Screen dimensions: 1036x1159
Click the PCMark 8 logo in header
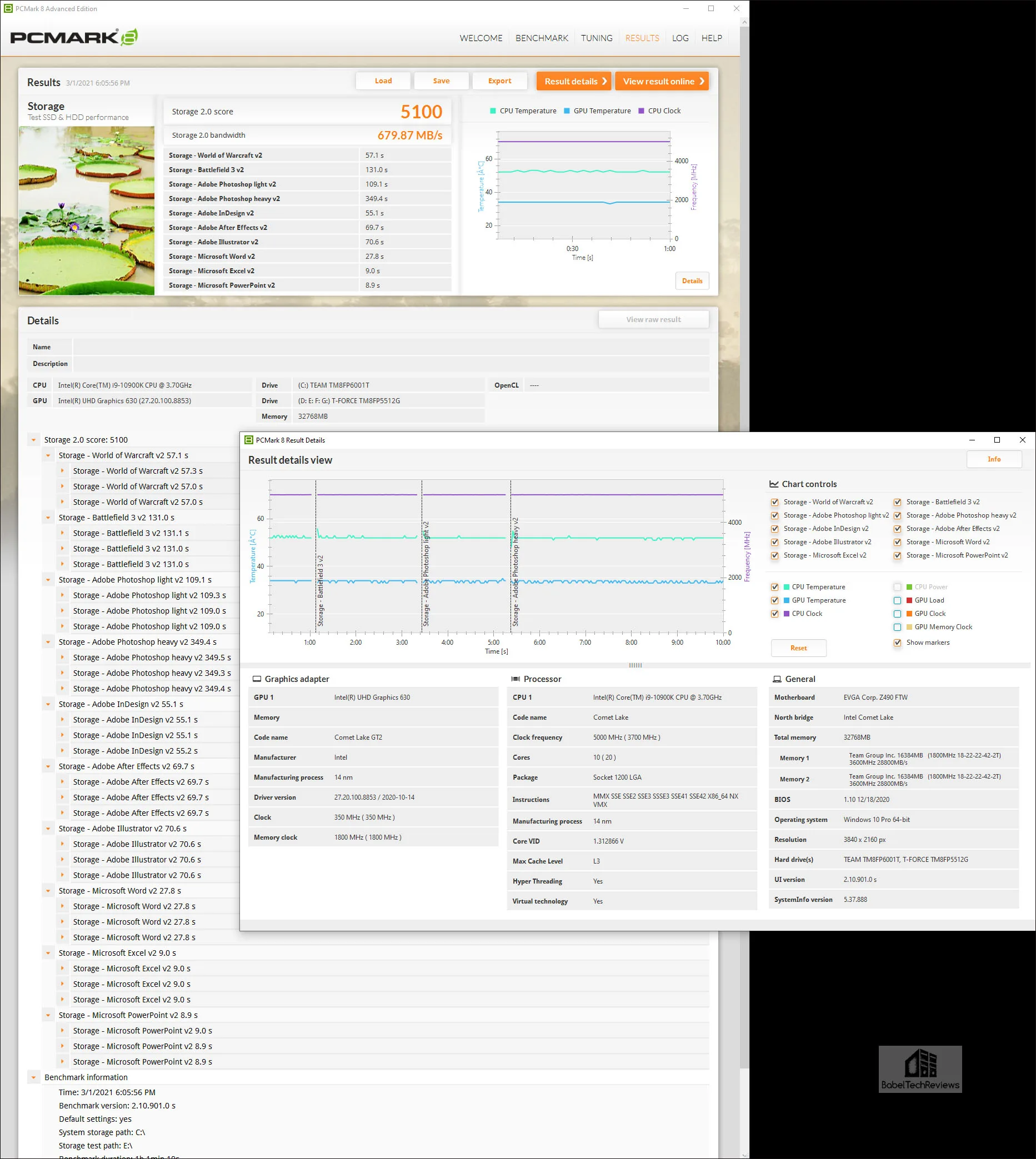point(74,38)
